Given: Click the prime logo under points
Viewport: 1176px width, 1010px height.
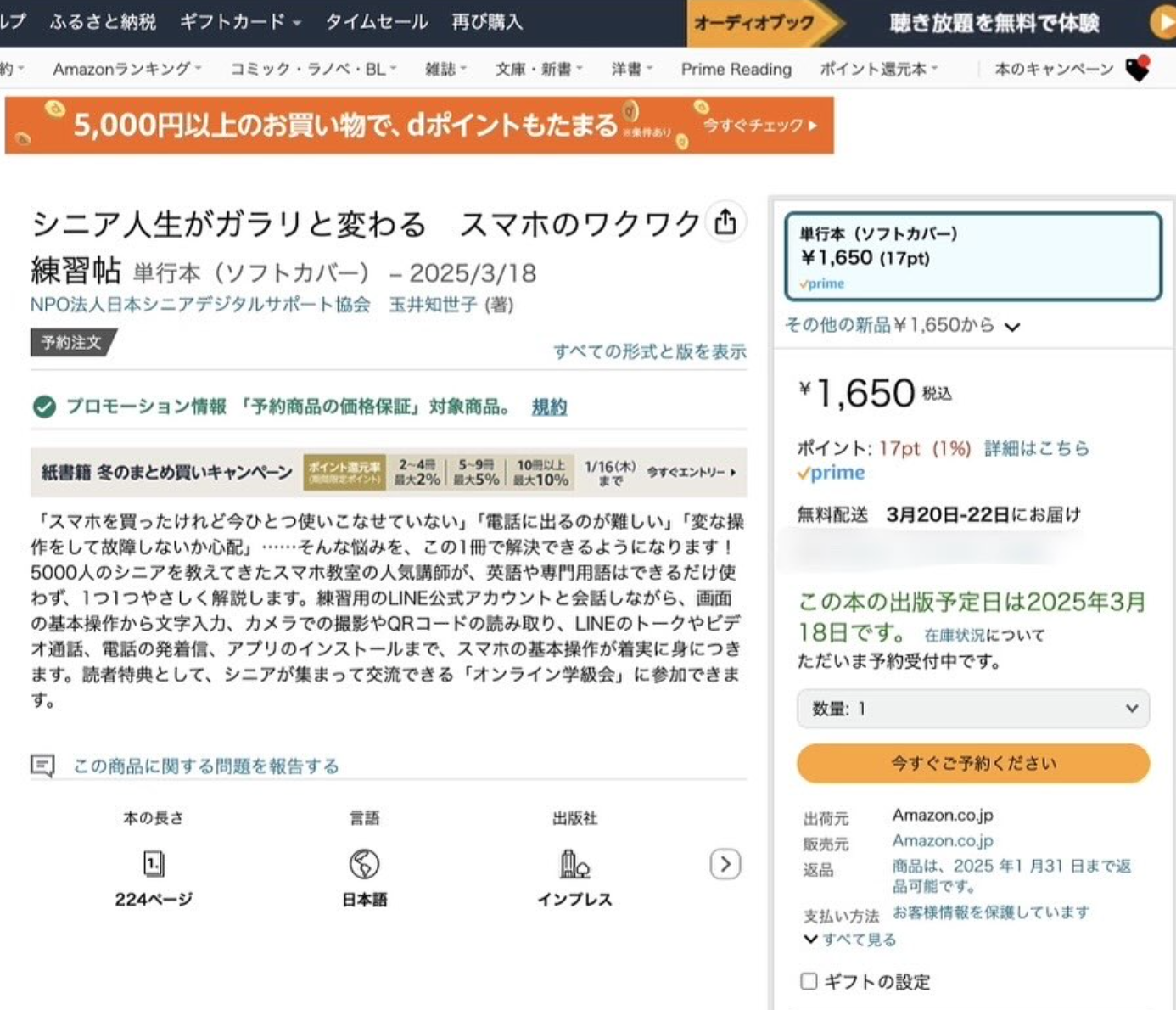Looking at the screenshot, I should click(x=832, y=473).
